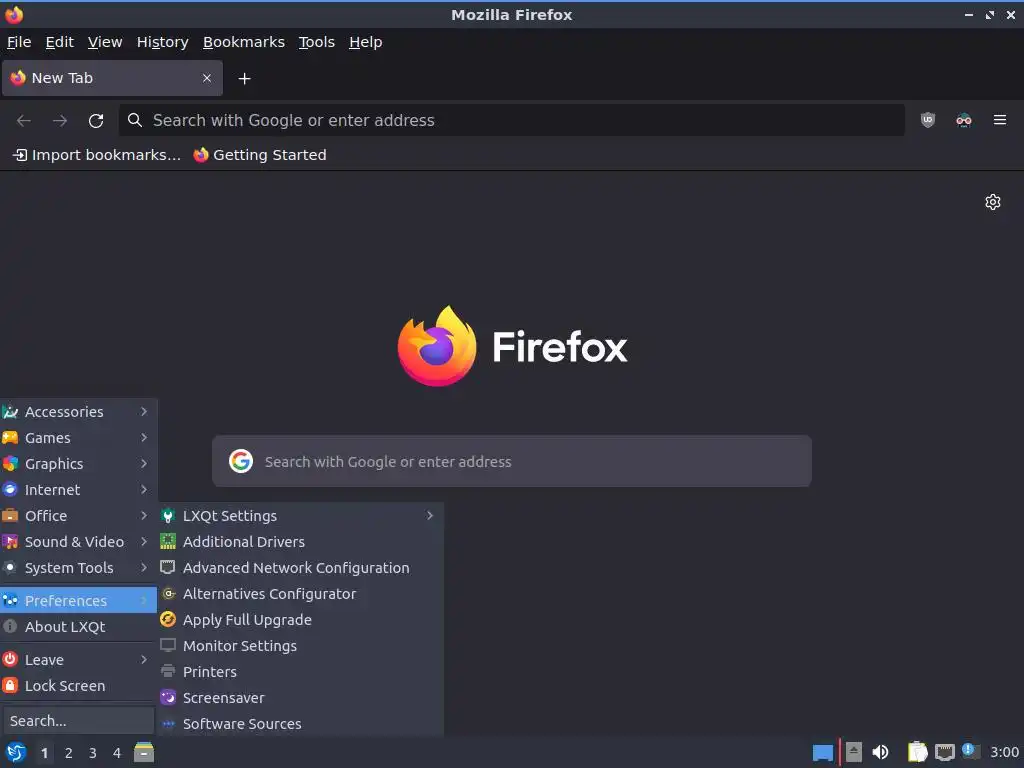Reload the current page
Viewport: 1024px width, 768px height.
(96, 120)
